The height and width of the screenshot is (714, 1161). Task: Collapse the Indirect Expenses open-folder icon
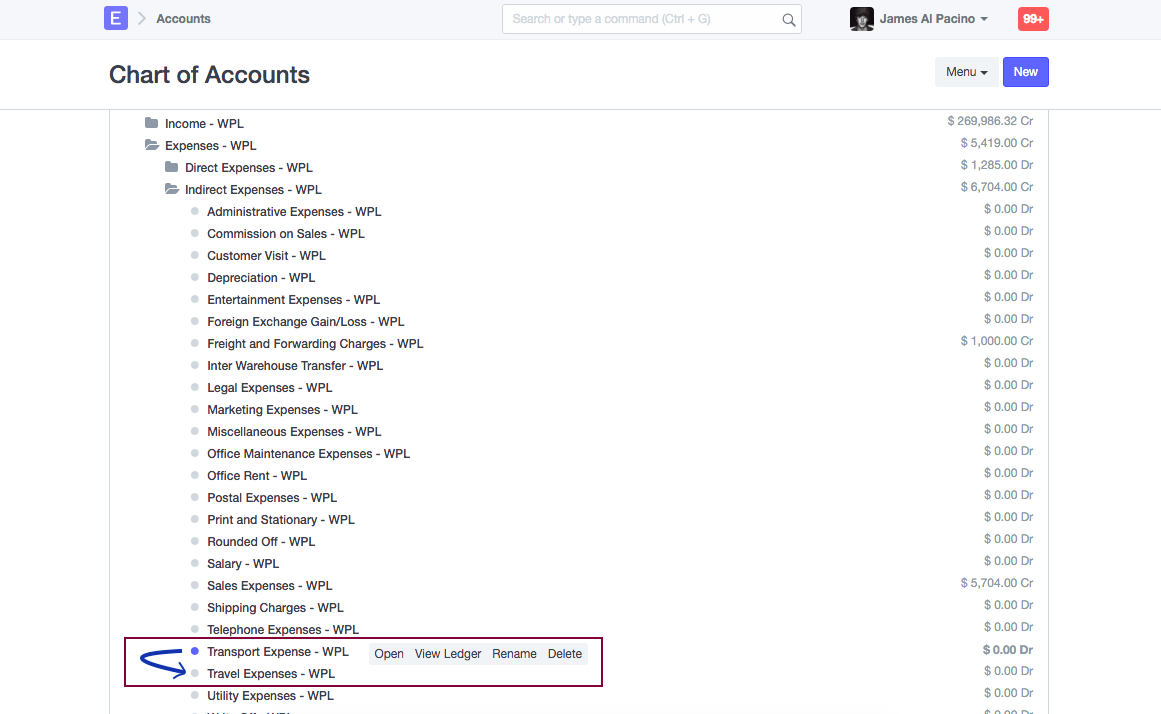172,189
